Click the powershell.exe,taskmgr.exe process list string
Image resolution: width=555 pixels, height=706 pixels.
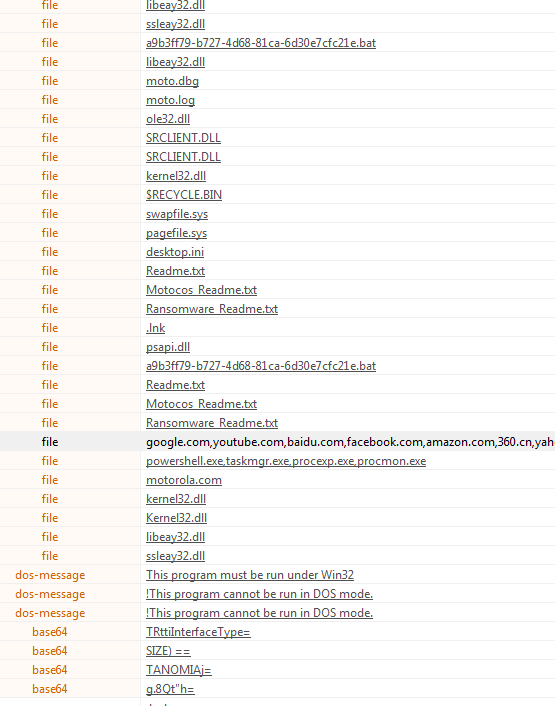286,461
